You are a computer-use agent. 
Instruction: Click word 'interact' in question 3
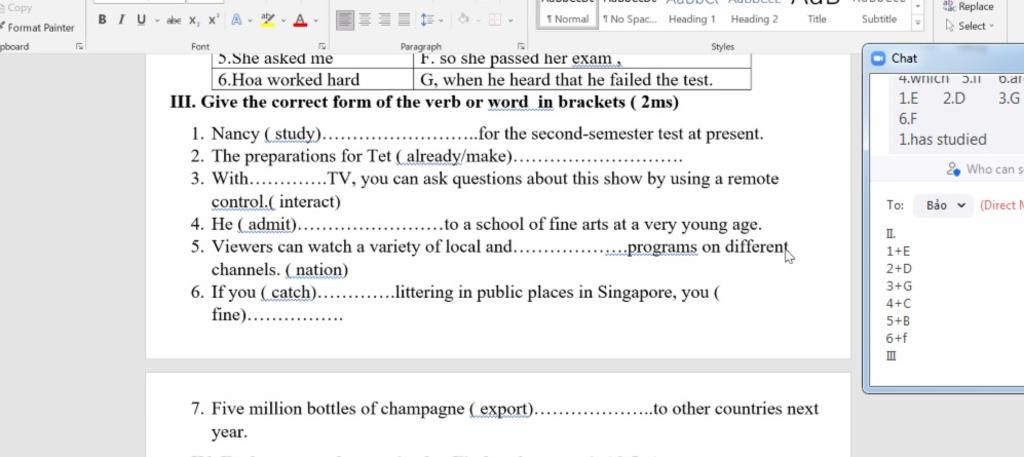pyautogui.click(x=306, y=202)
